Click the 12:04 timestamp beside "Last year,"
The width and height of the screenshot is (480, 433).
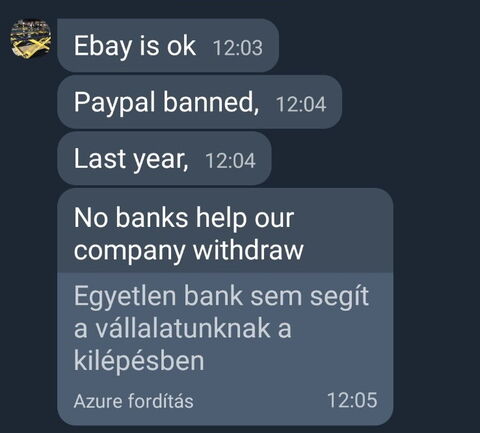click(x=230, y=160)
